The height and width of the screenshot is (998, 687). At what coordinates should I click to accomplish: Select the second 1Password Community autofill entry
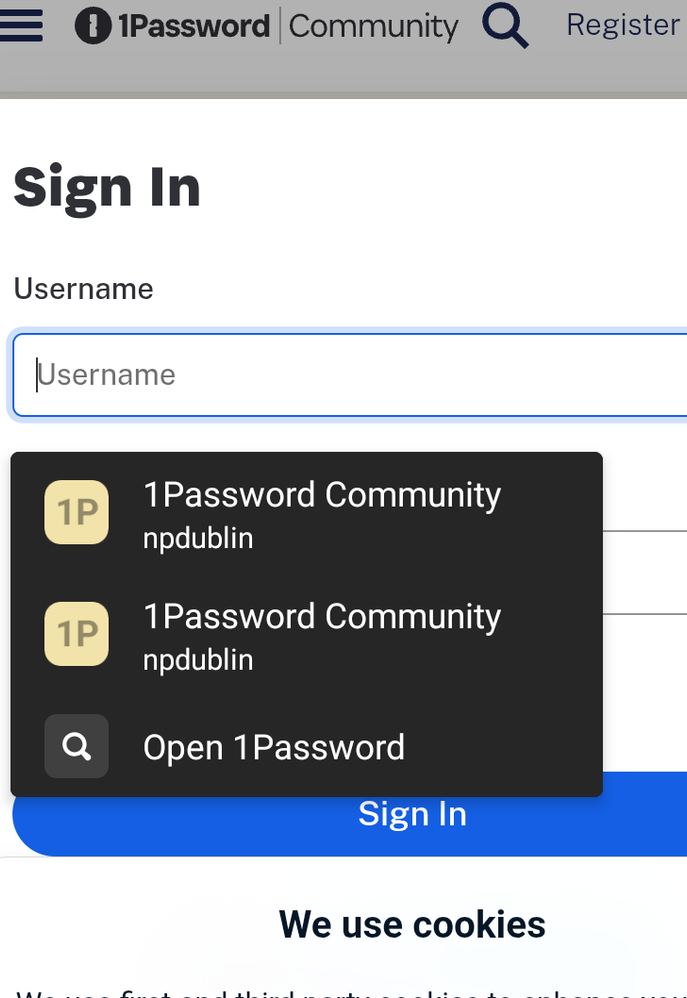(x=321, y=617)
